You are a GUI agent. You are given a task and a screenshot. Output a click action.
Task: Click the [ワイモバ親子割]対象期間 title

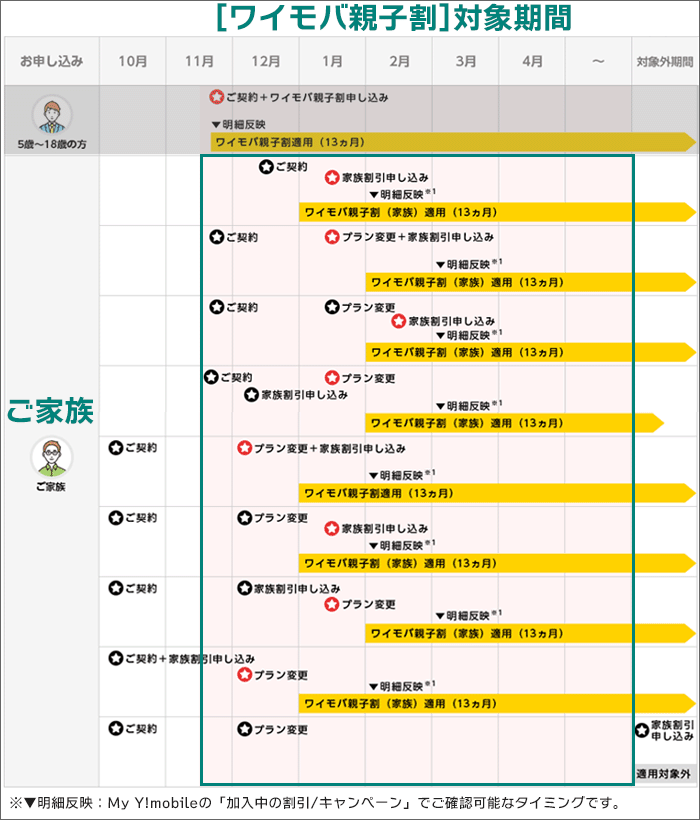tap(394, 17)
